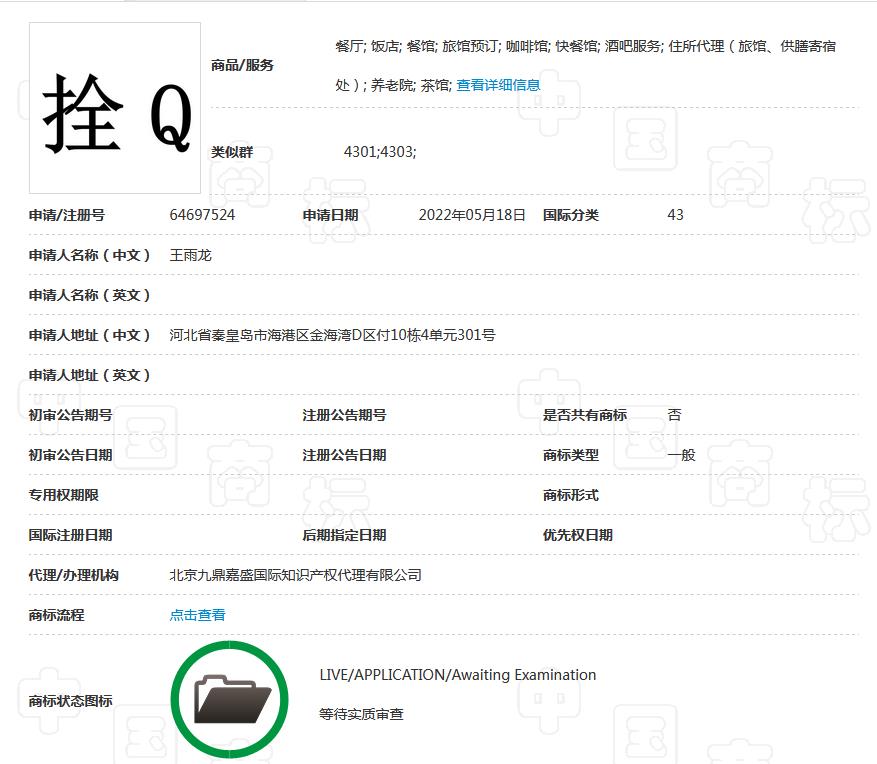Select applicant name 王雨龙
877x764 pixels.
coord(190,255)
